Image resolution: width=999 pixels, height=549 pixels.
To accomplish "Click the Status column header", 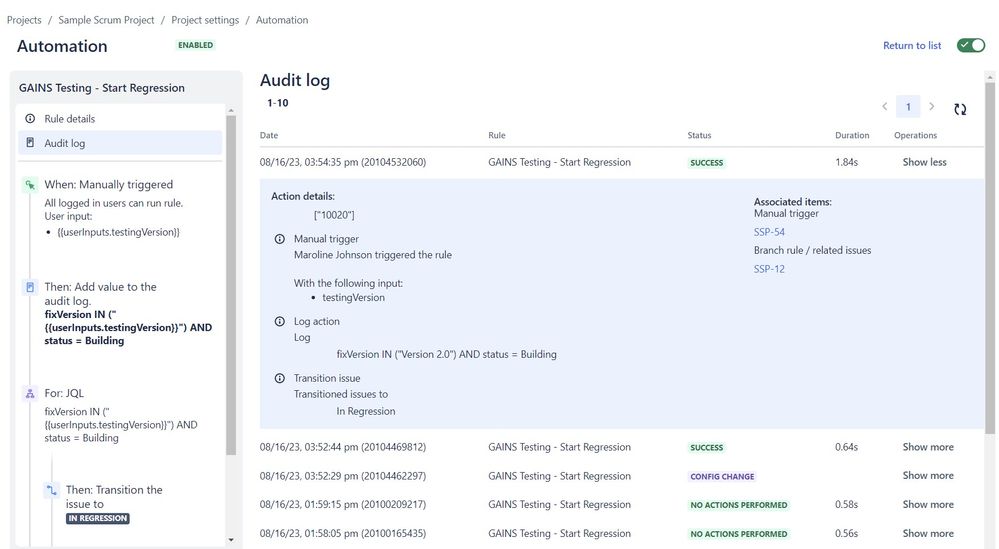I will click(699, 135).
